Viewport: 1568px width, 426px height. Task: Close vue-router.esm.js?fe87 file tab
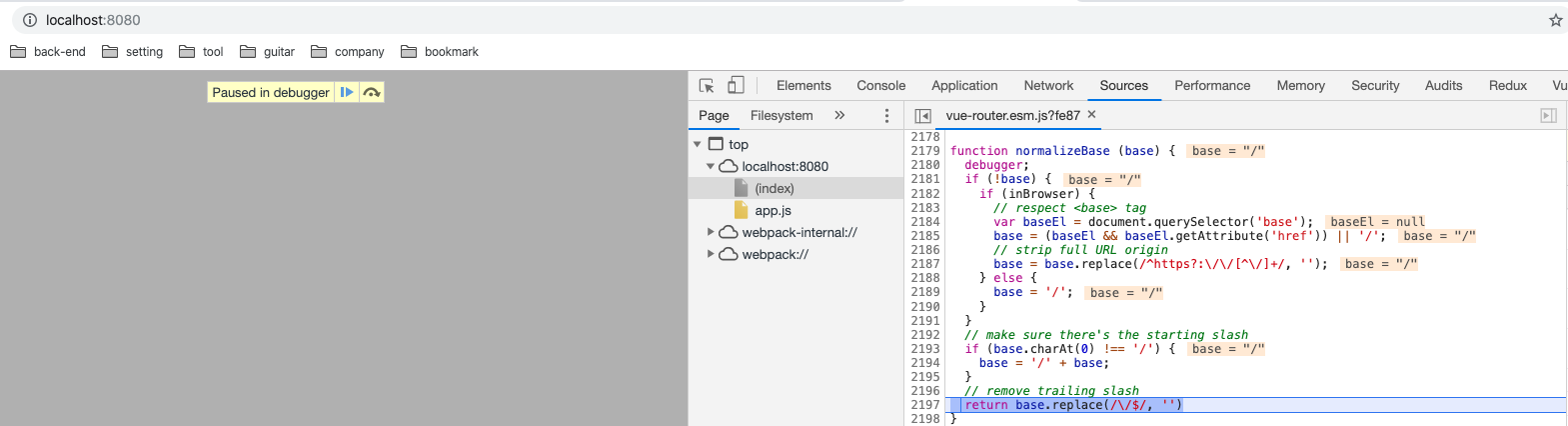tap(1091, 115)
